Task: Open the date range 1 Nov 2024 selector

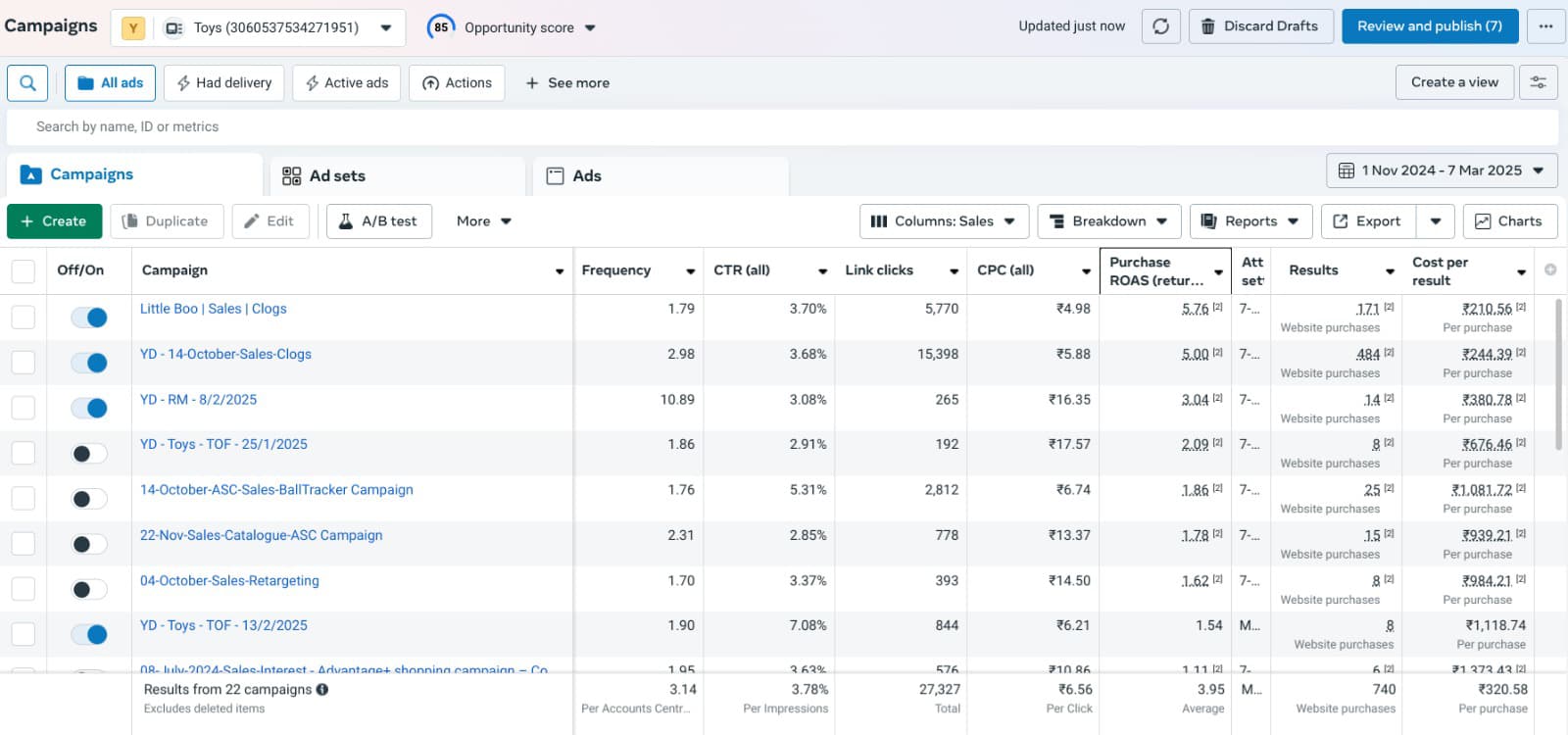Action: pos(1442,171)
